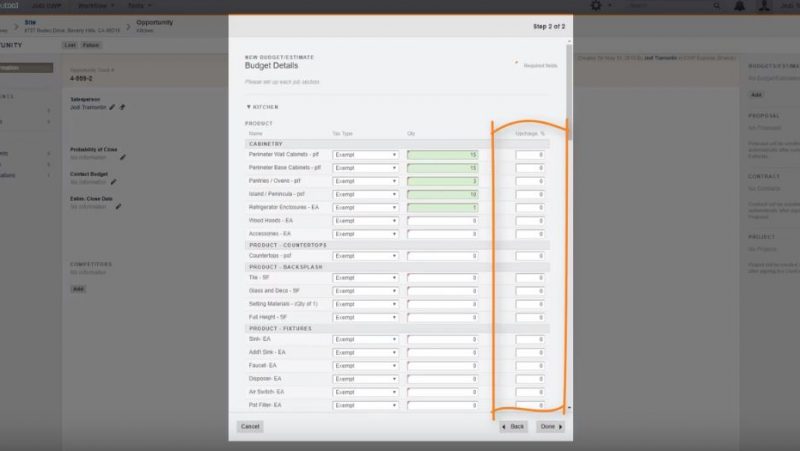Screen dimensions: 800x451
Task: Edit Salesperson with the pencil icon
Action: pos(112,107)
